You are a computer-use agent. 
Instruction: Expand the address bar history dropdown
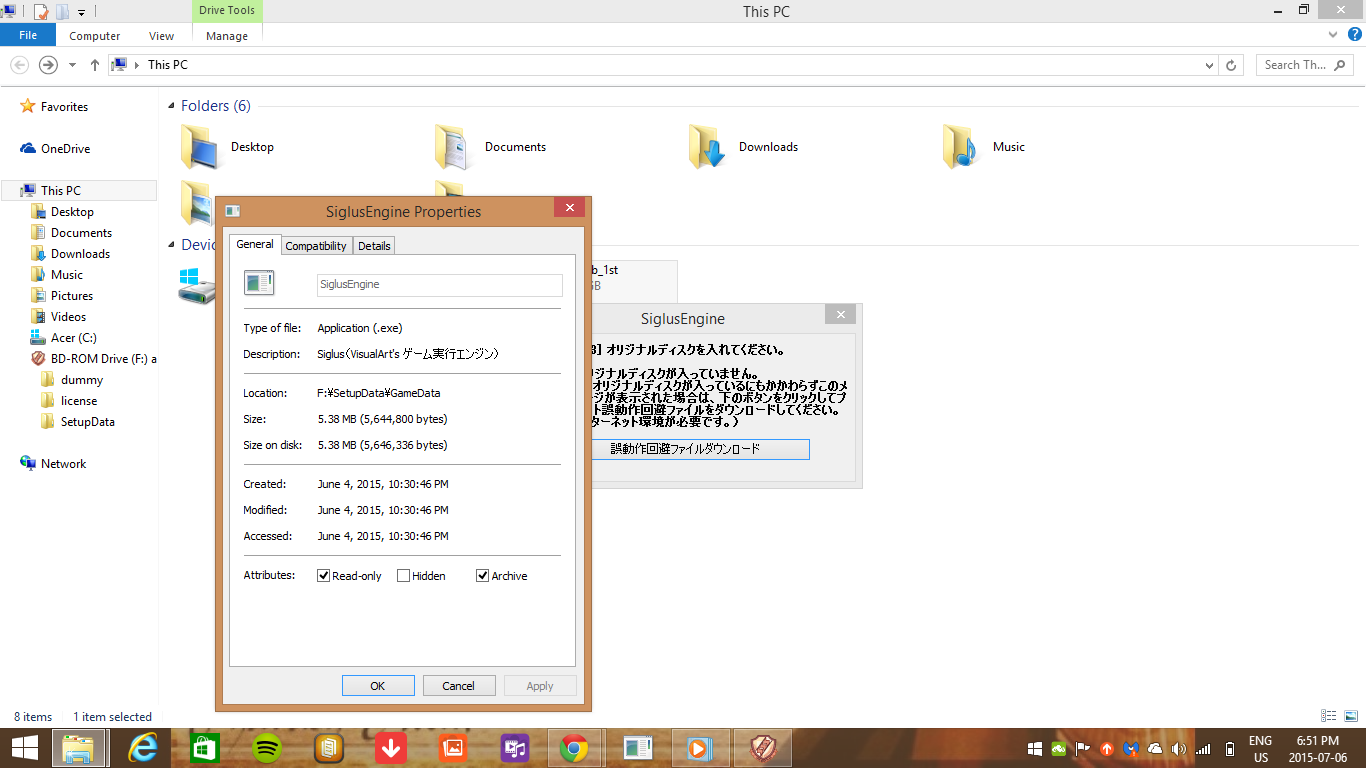(1210, 65)
